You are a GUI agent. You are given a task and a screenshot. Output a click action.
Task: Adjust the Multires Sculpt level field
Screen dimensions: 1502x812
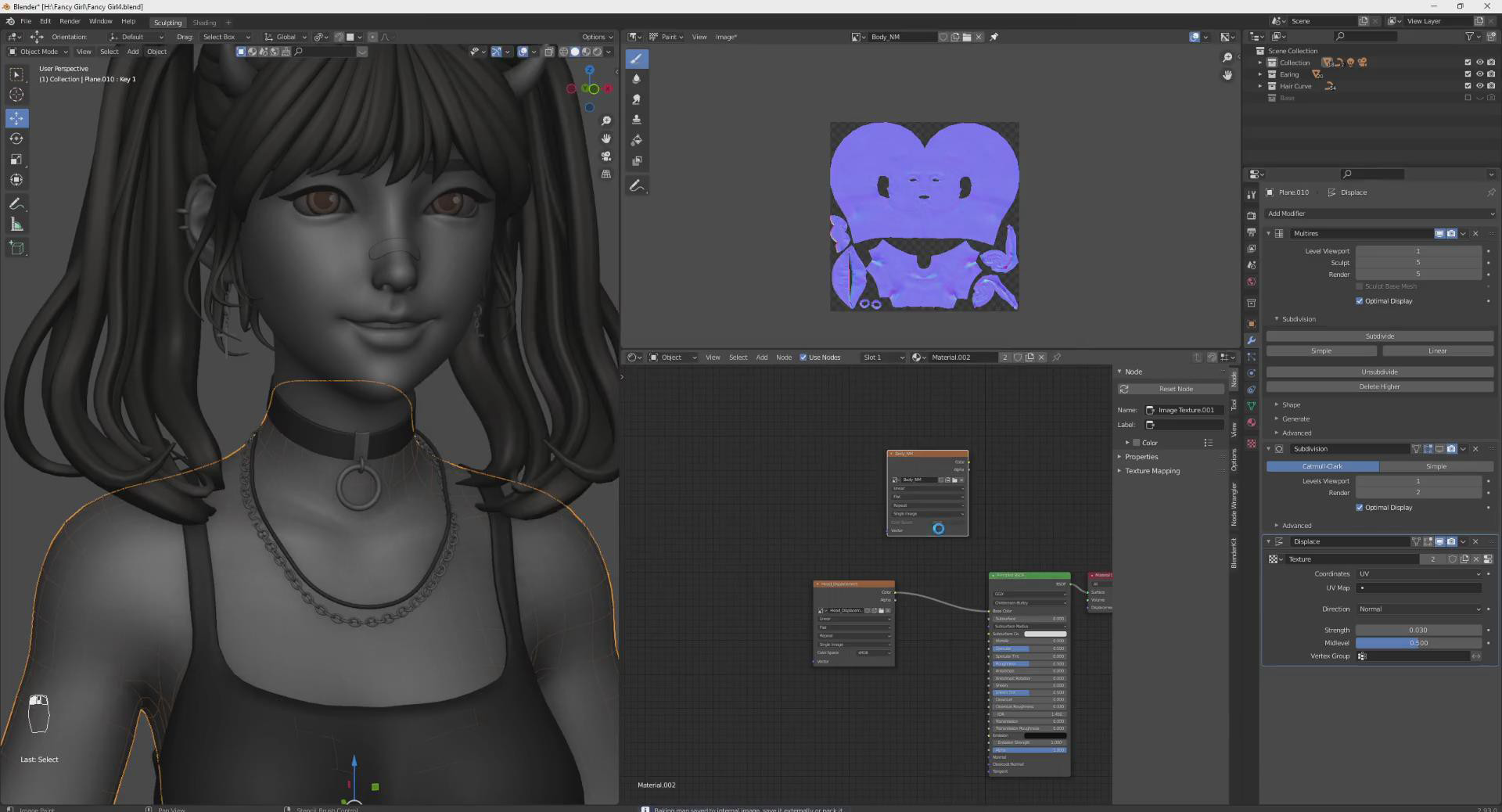click(x=1418, y=263)
